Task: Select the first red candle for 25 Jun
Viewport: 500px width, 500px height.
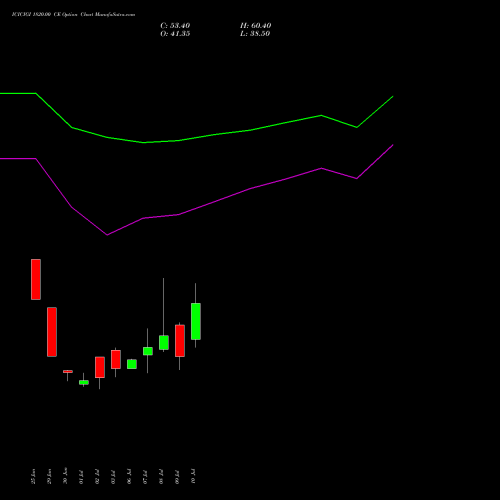Action: pyautogui.click(x=36, y=279)
